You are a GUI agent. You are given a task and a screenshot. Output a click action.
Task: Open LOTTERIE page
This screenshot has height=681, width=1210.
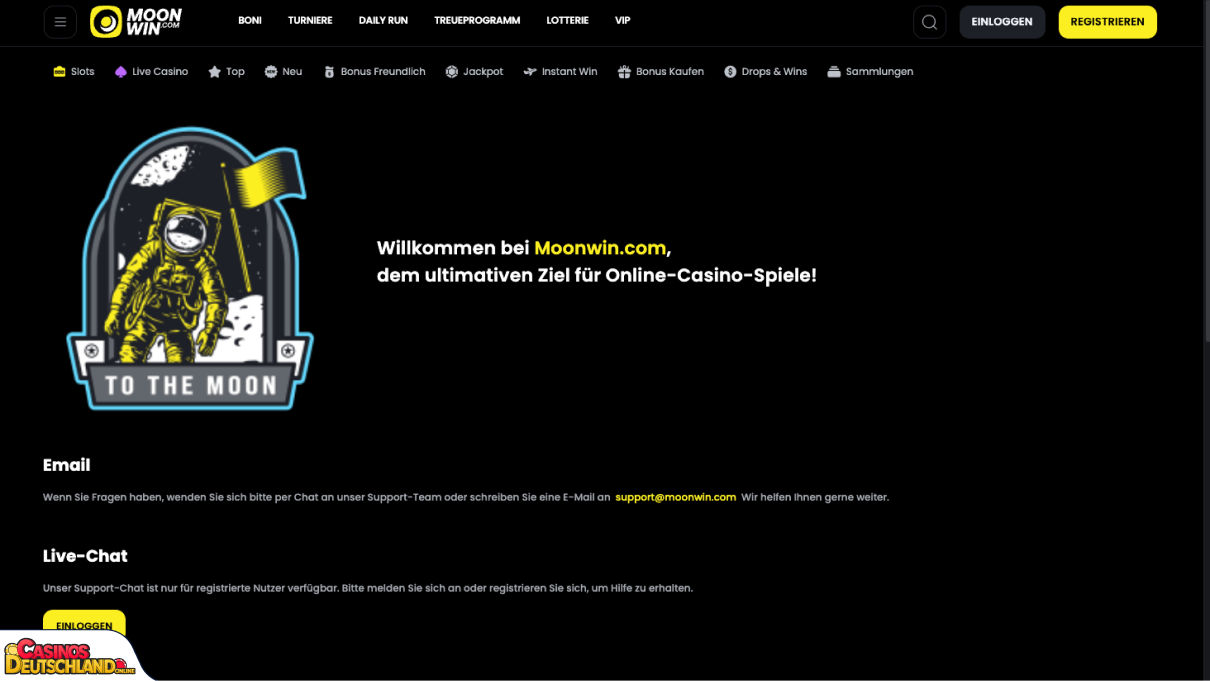click(x=567, y=21)
